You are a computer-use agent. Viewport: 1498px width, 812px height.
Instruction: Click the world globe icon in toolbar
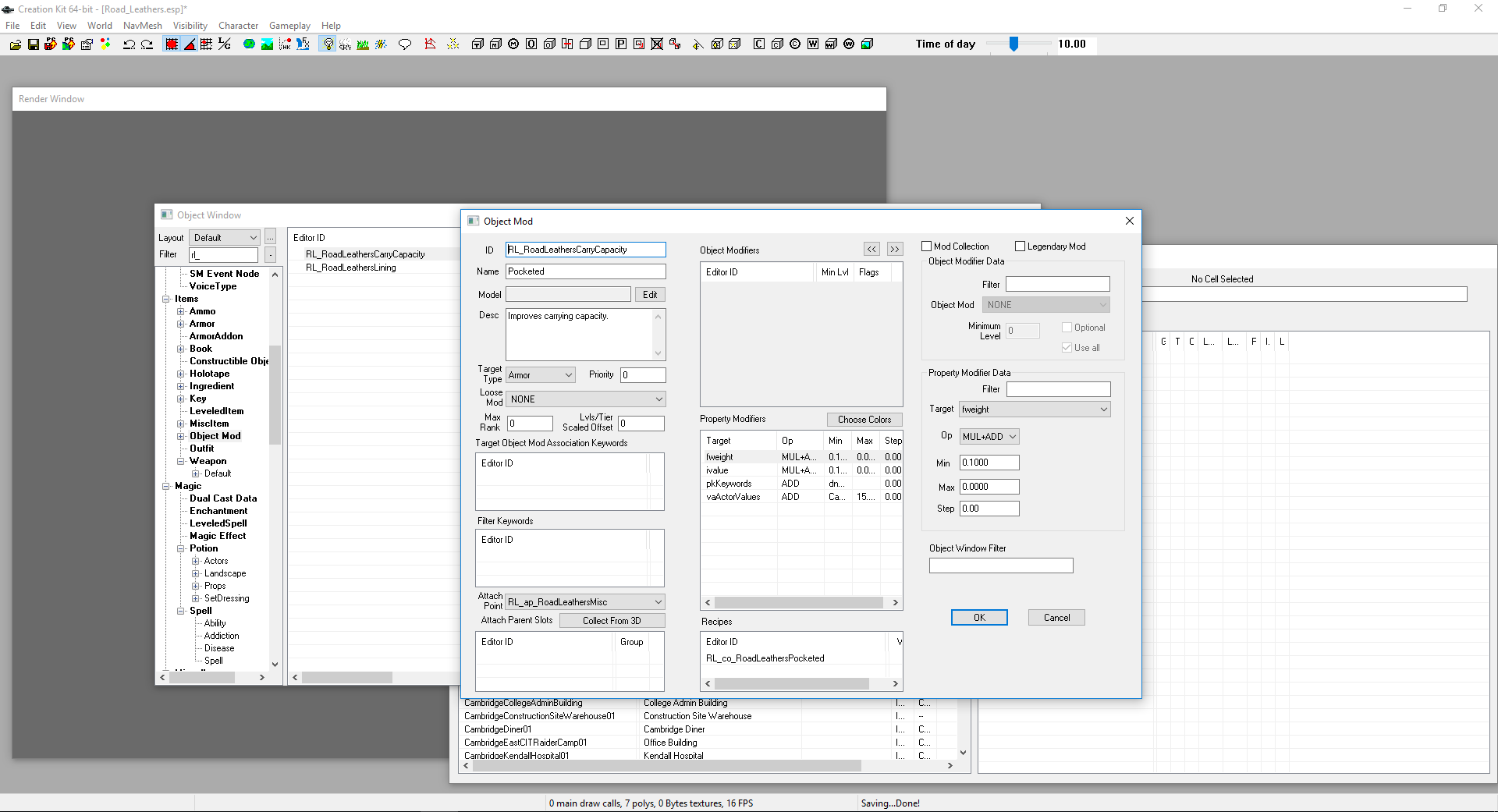[249, 44]
